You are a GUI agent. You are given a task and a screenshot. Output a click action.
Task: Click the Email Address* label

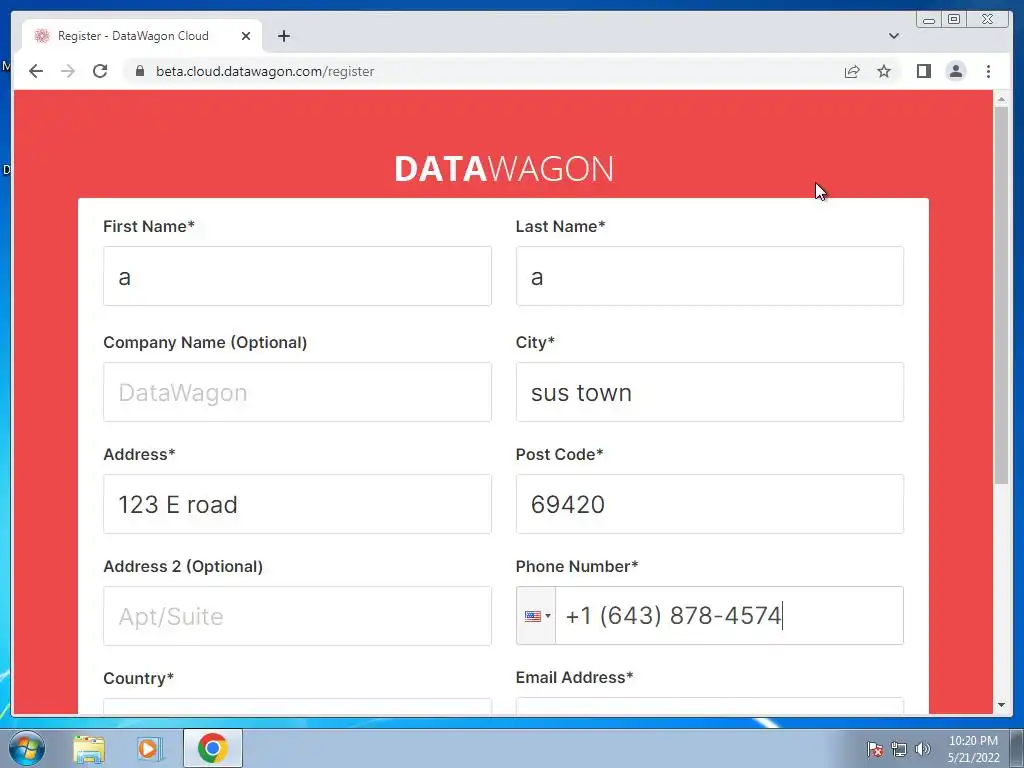(574, 677)
